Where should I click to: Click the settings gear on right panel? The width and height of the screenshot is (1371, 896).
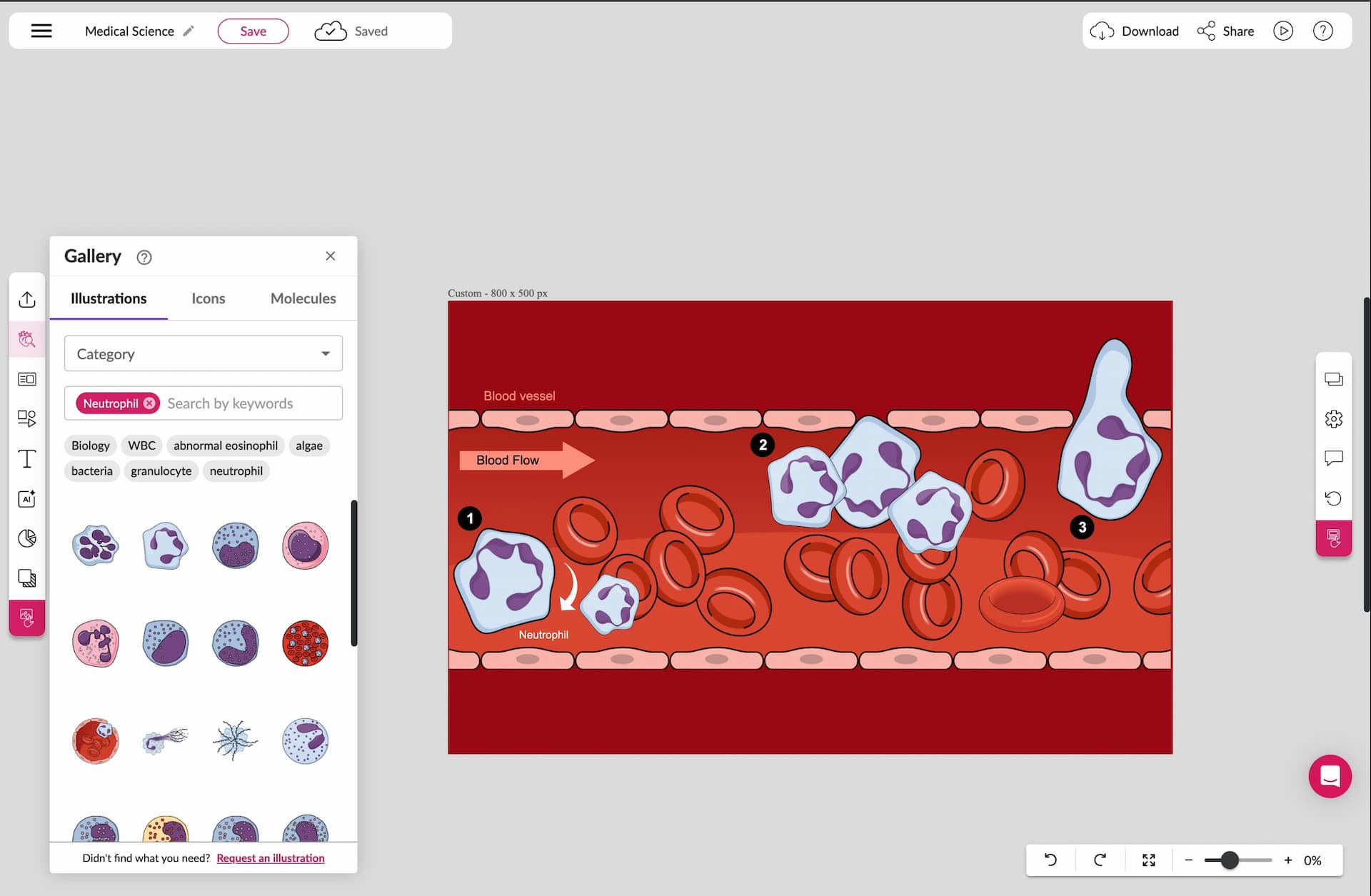coord(1333,419)
